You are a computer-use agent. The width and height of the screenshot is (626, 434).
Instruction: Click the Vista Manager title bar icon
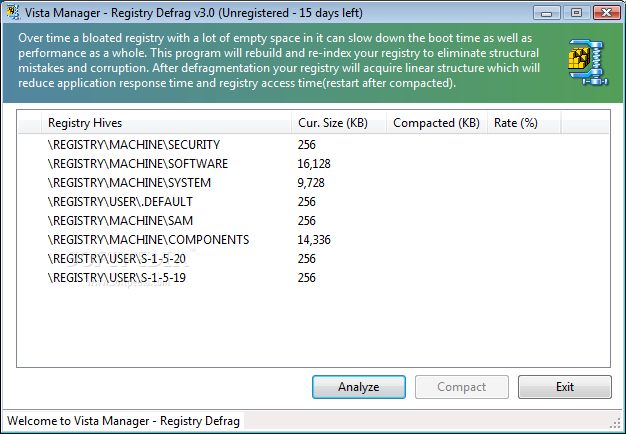[13, 12]
